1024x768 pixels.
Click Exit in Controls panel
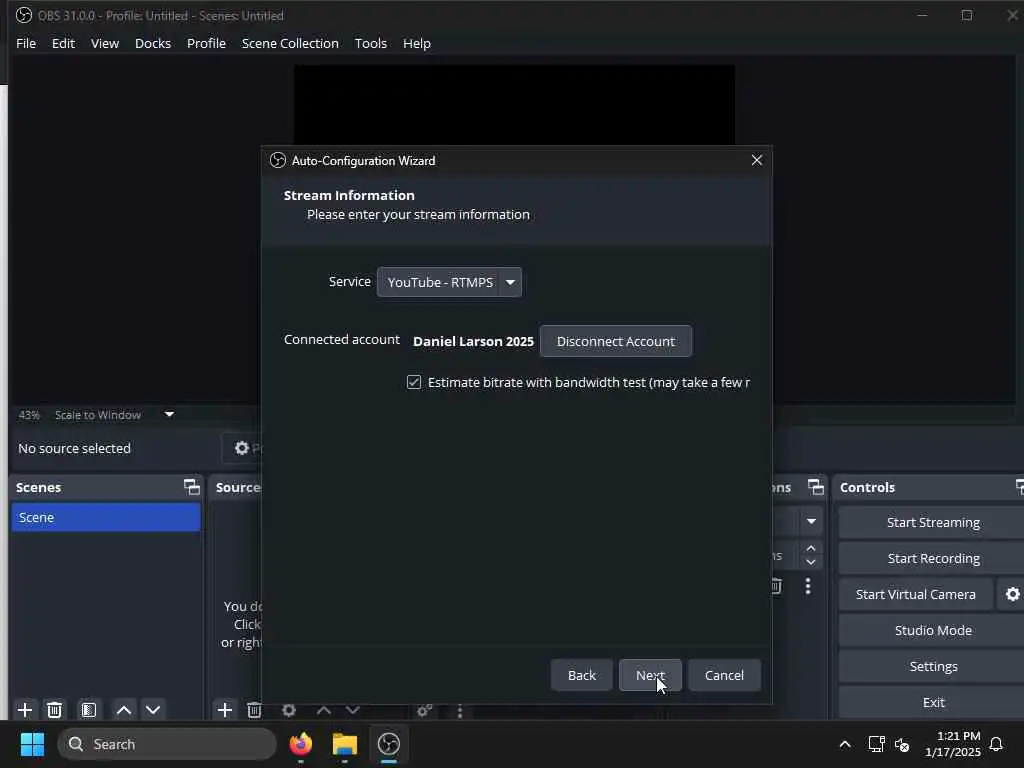click(933, 702)
